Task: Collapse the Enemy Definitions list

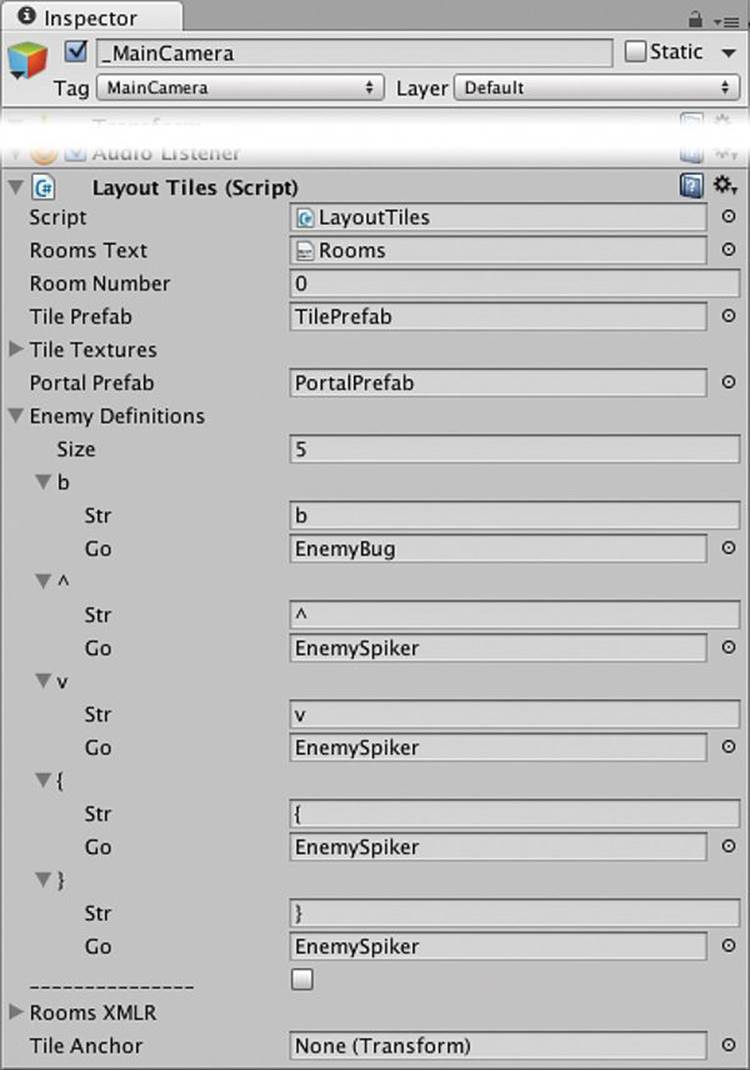Action: point(16,415)
